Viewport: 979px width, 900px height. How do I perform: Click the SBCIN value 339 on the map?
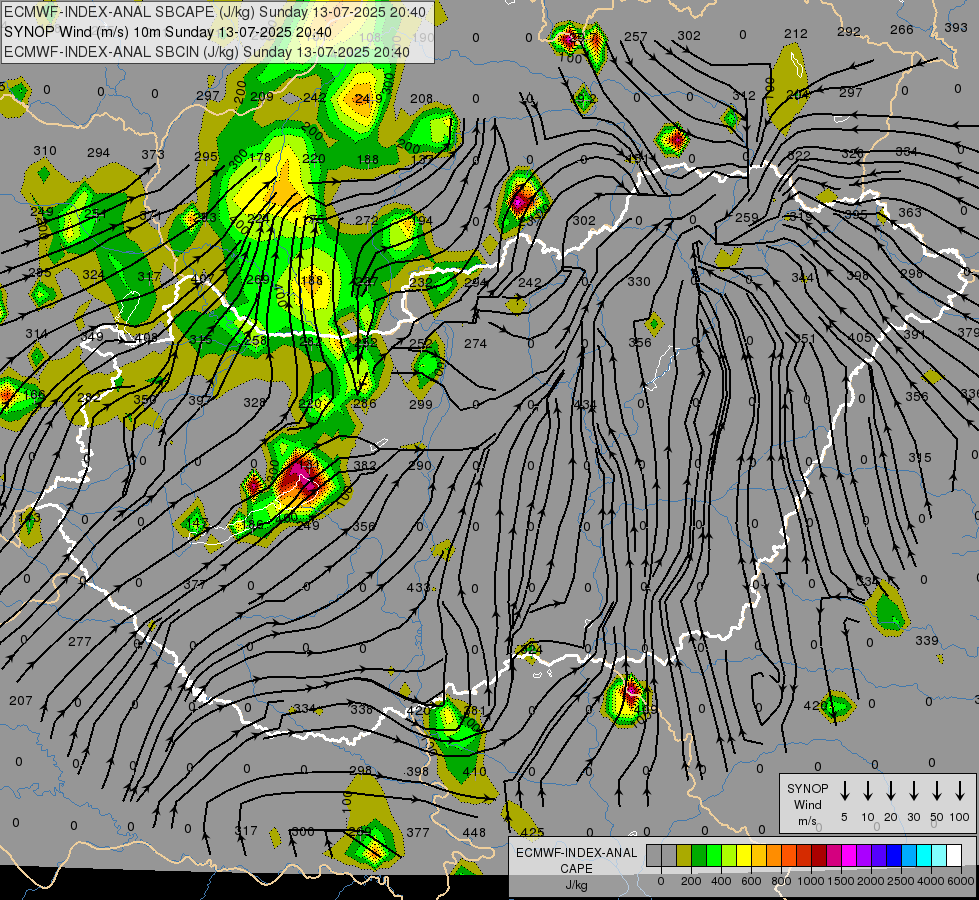[x=927, y=640]
